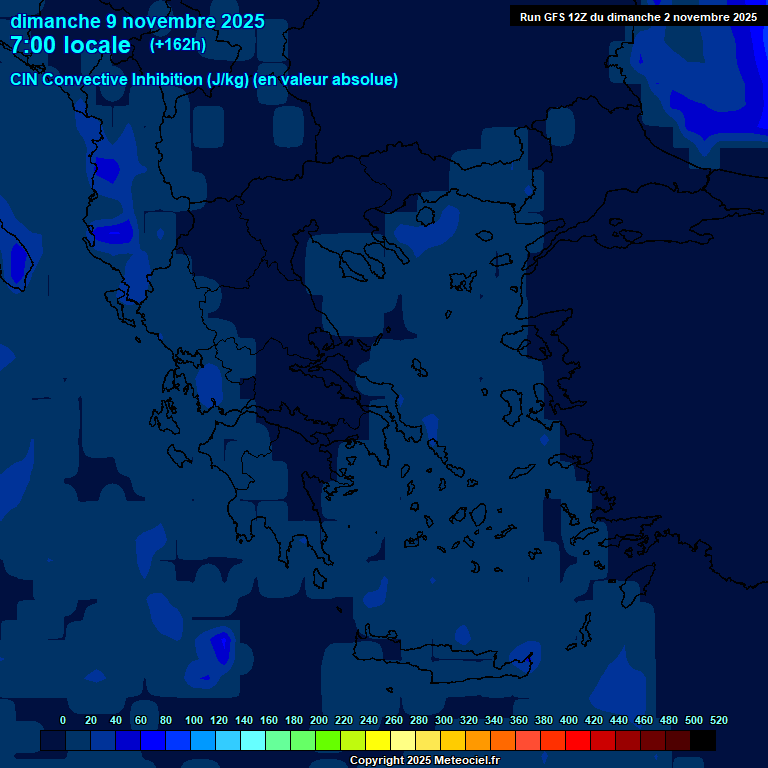Click the cyan swatch in the color legend
The width and height of the screenshot is (768, 768).
coord(253,741)
